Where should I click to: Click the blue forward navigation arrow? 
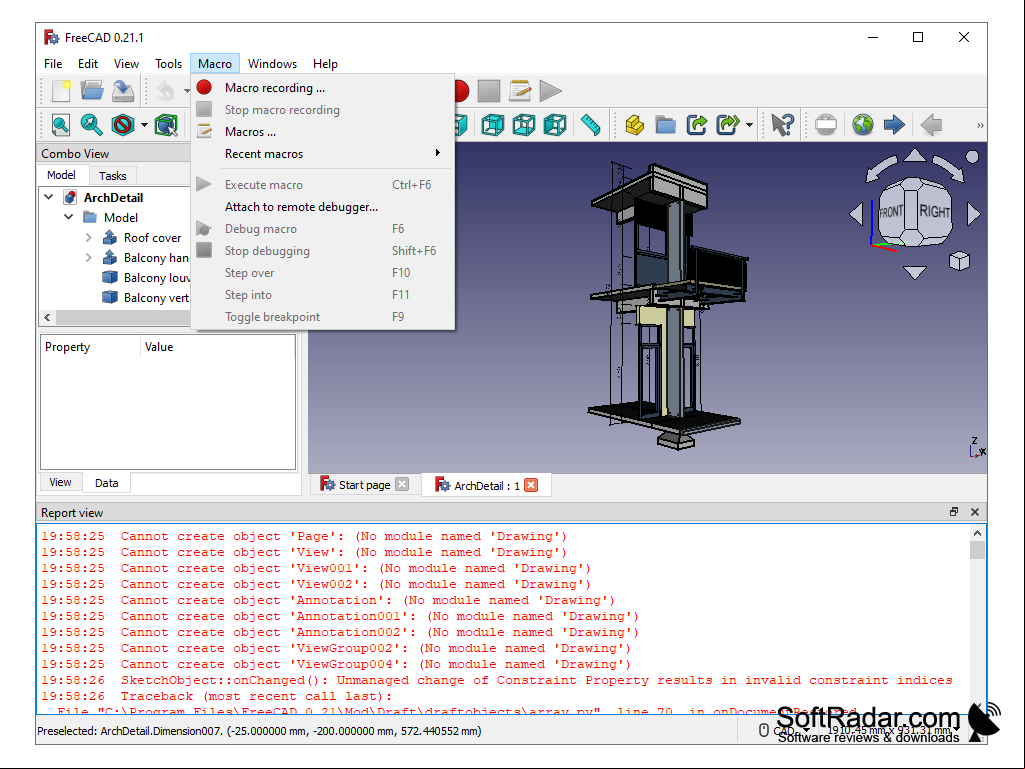894,124
